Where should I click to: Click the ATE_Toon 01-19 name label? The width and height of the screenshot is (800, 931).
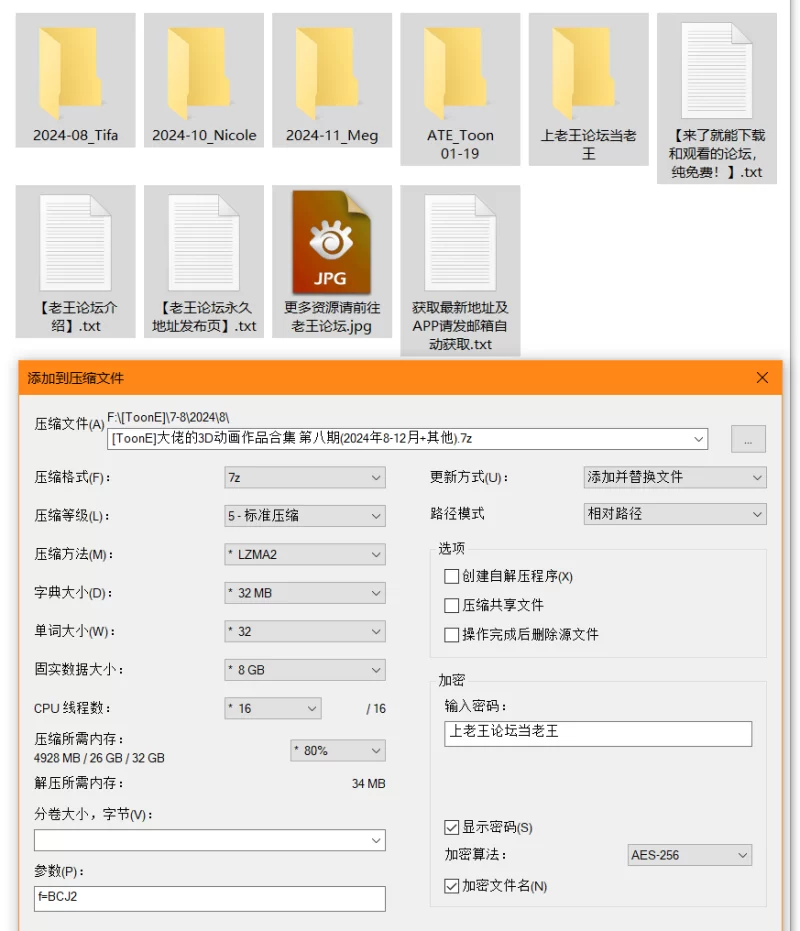460,144
